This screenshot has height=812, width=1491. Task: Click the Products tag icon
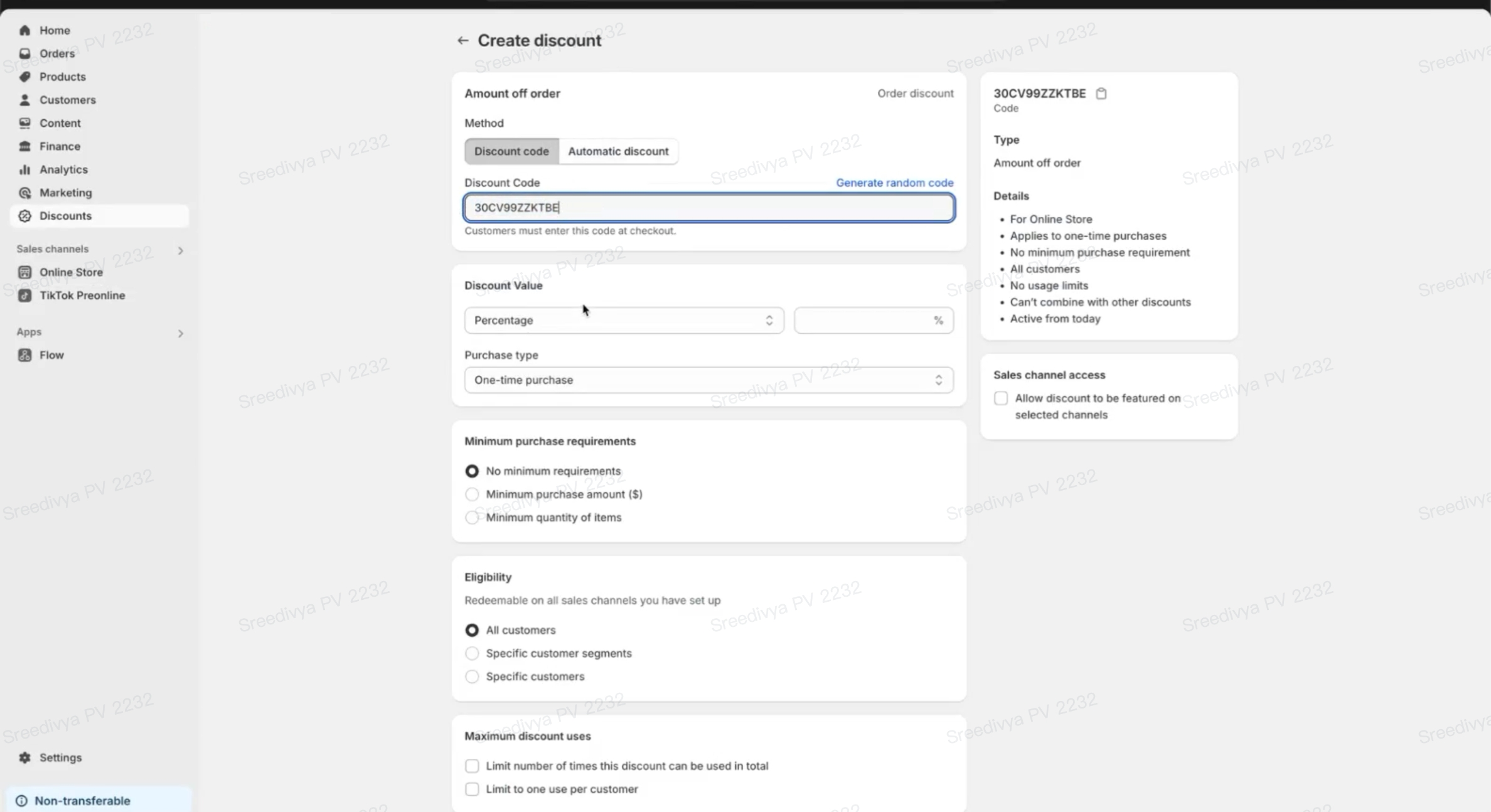coord(24,77)
